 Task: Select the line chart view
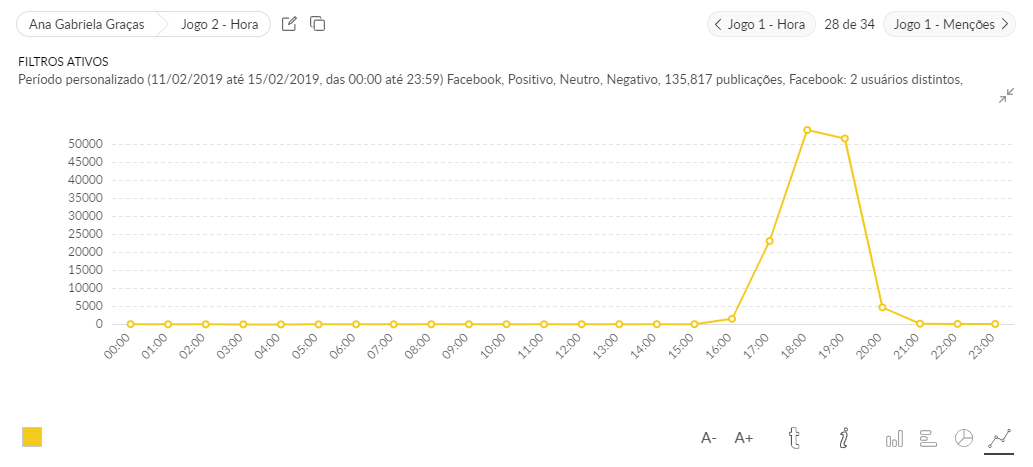point(999,438)
